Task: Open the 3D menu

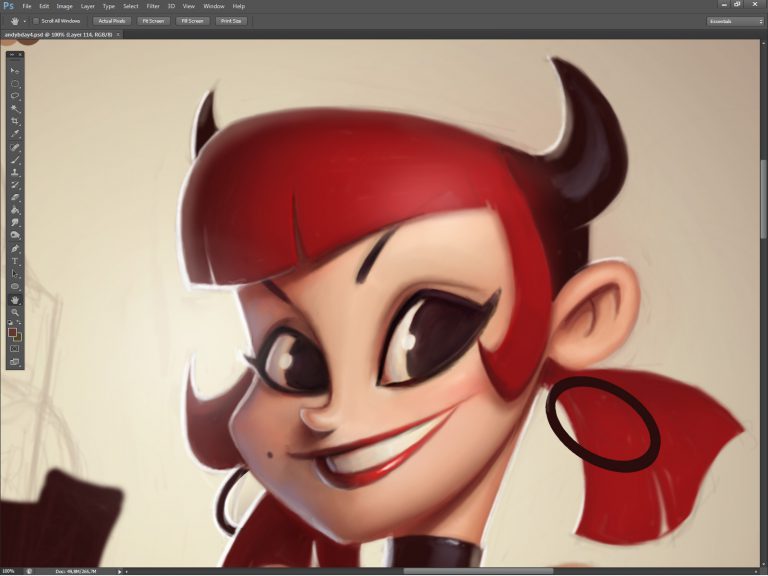Action: pos(171,6)
